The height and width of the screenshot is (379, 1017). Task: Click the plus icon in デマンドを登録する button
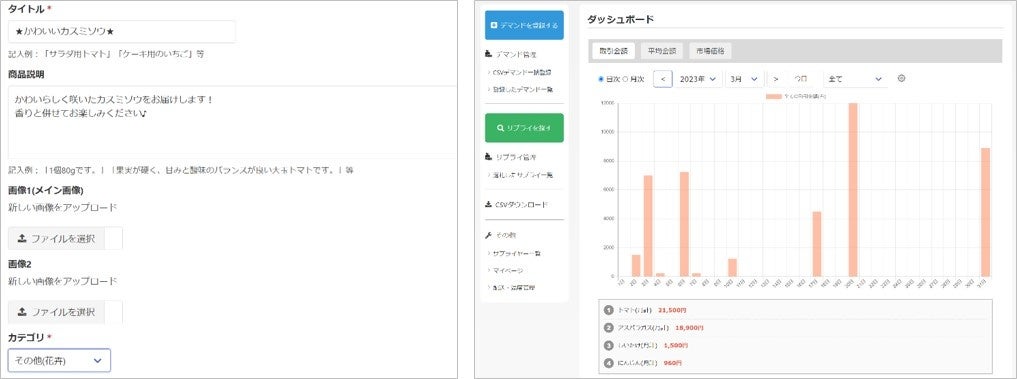point(494,25)
